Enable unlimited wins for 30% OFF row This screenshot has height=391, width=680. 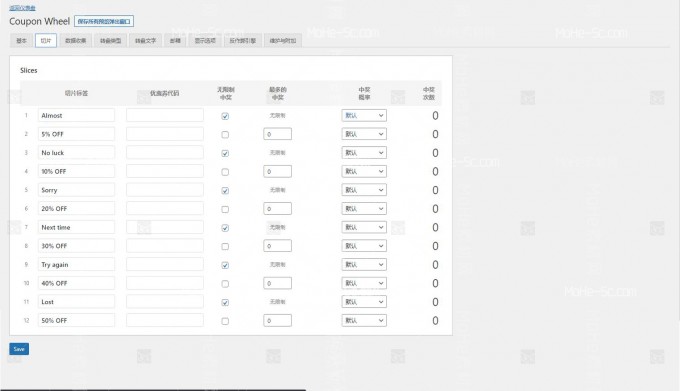tap(225, 247)
